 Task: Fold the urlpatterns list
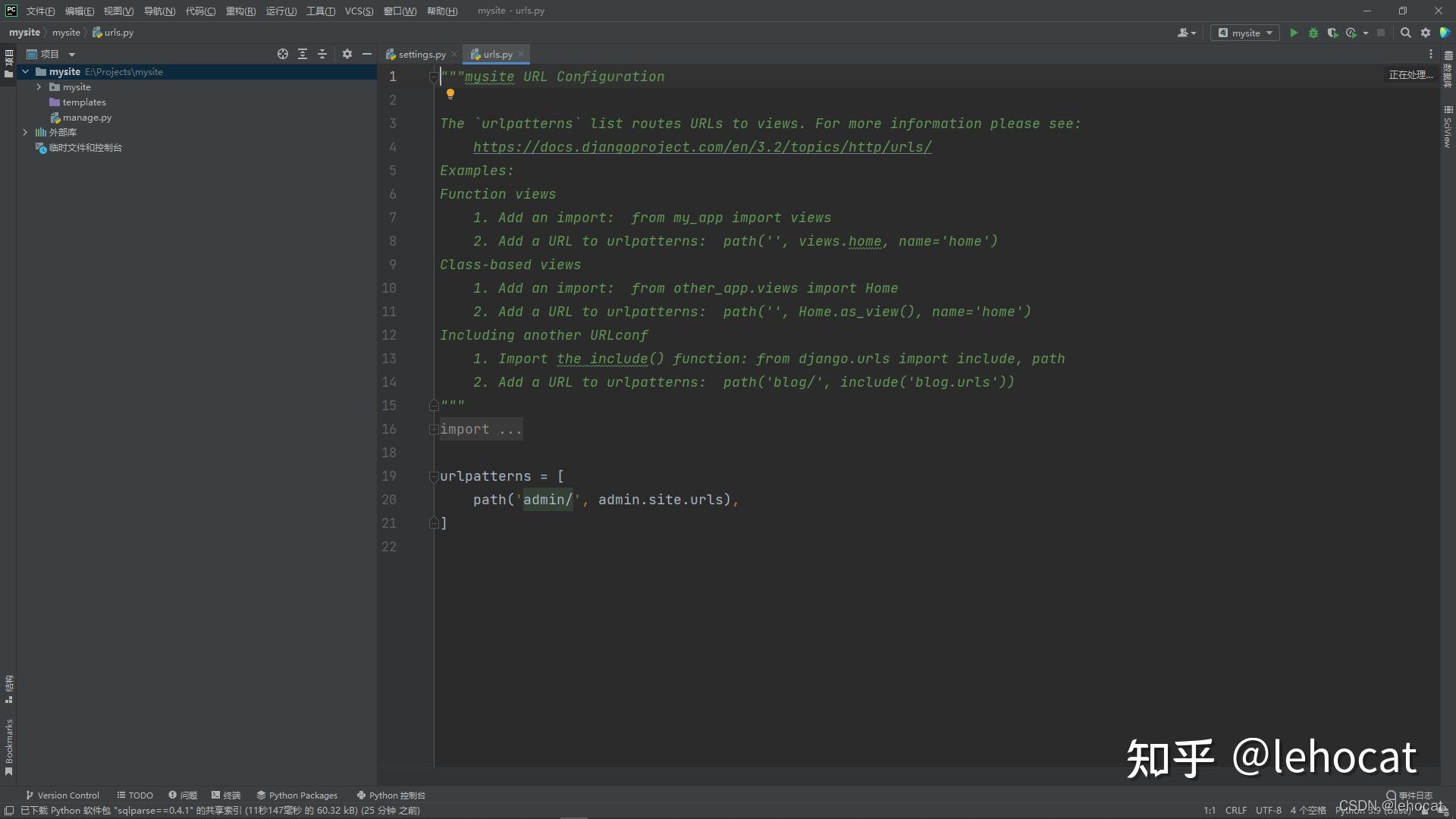[x=434, y=476]
